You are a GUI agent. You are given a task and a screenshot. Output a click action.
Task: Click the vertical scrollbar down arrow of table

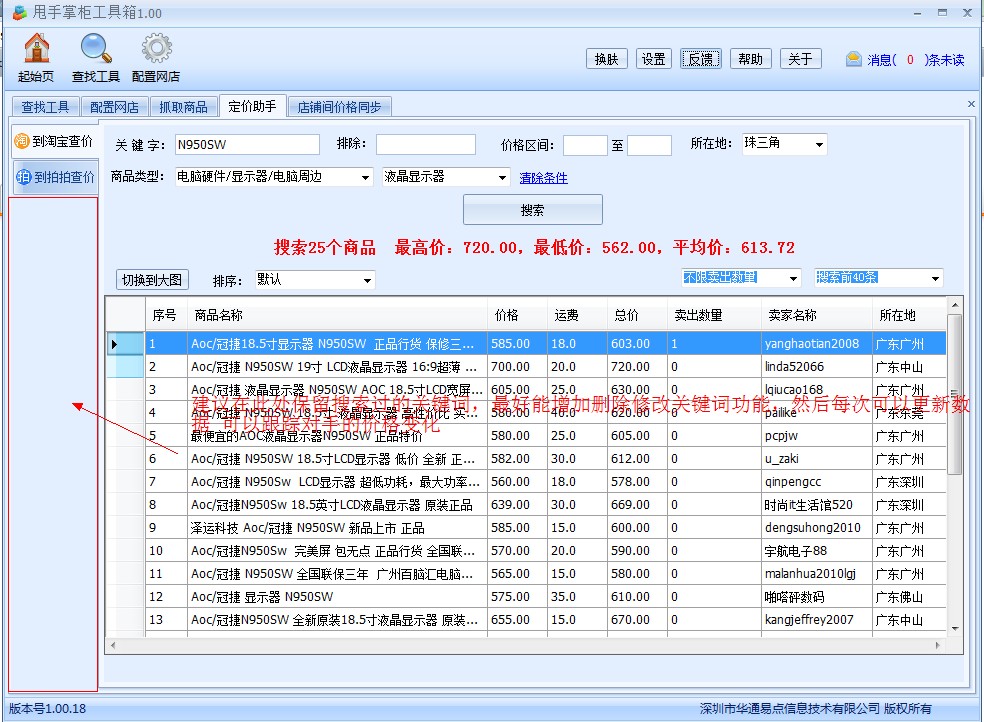(x=955, y=629)
